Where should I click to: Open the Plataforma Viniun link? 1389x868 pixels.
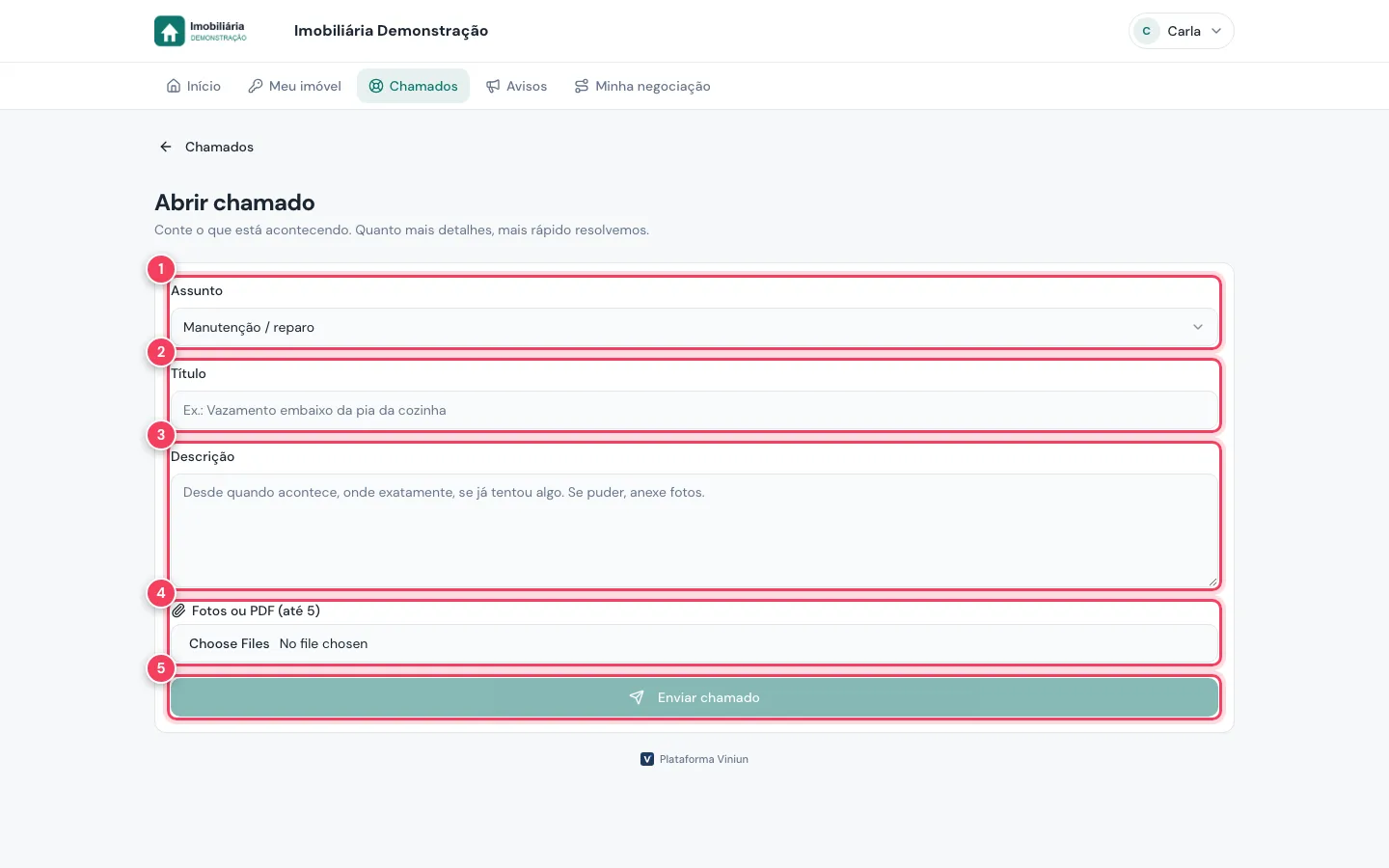point(694,759)
